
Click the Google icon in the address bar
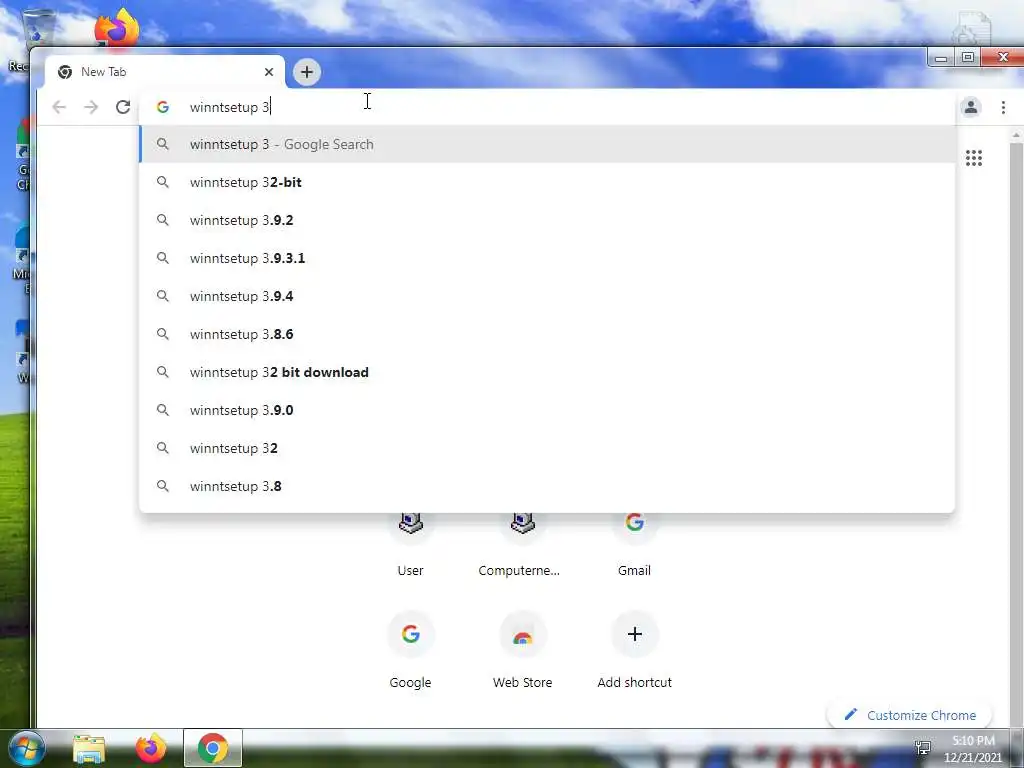coord(163,107)
